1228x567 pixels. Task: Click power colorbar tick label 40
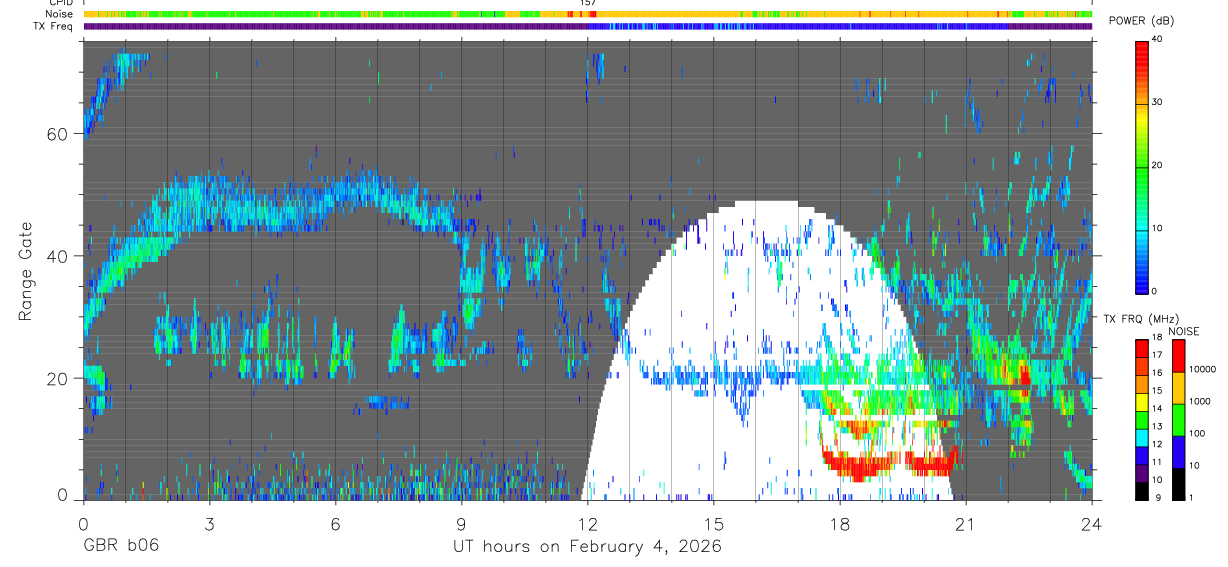[x=1159, y=40]
